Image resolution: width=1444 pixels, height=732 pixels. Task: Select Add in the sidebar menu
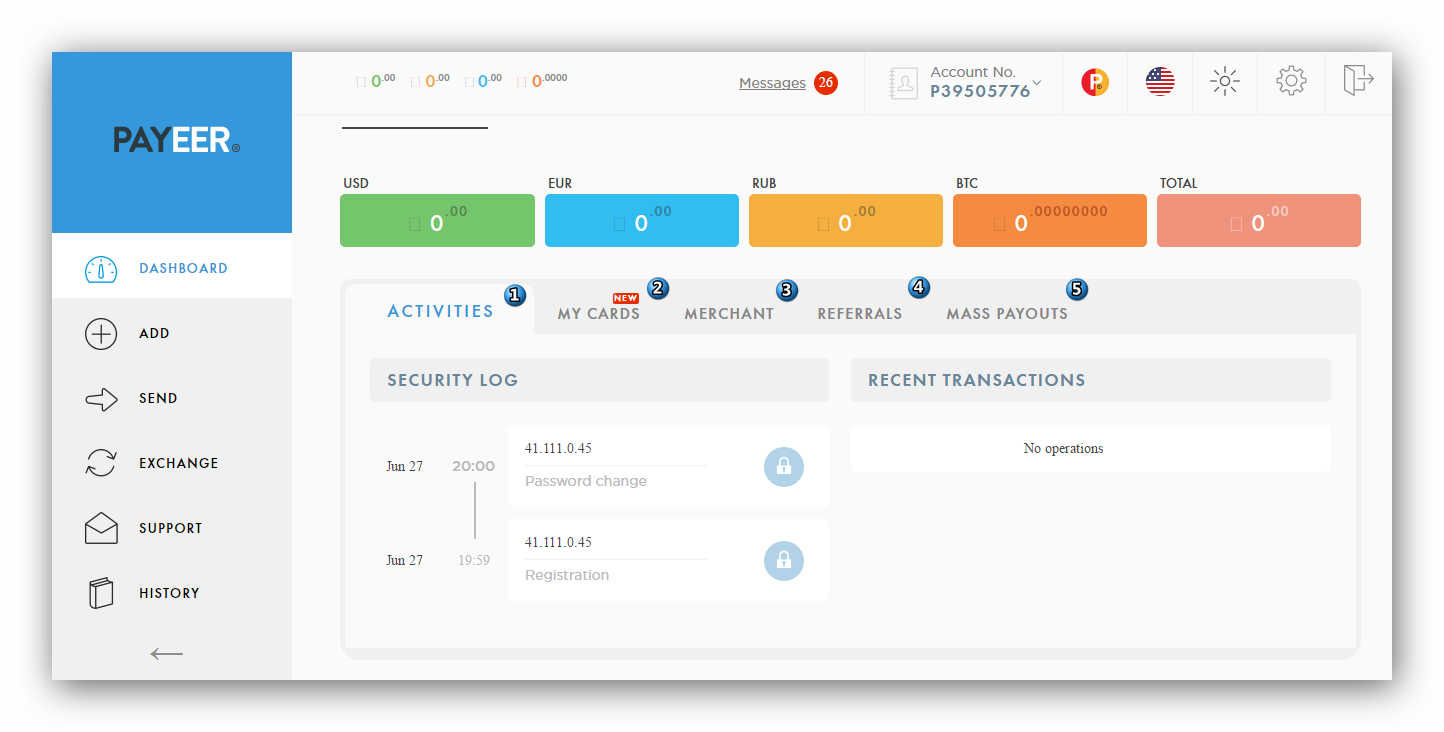[172, 334]
